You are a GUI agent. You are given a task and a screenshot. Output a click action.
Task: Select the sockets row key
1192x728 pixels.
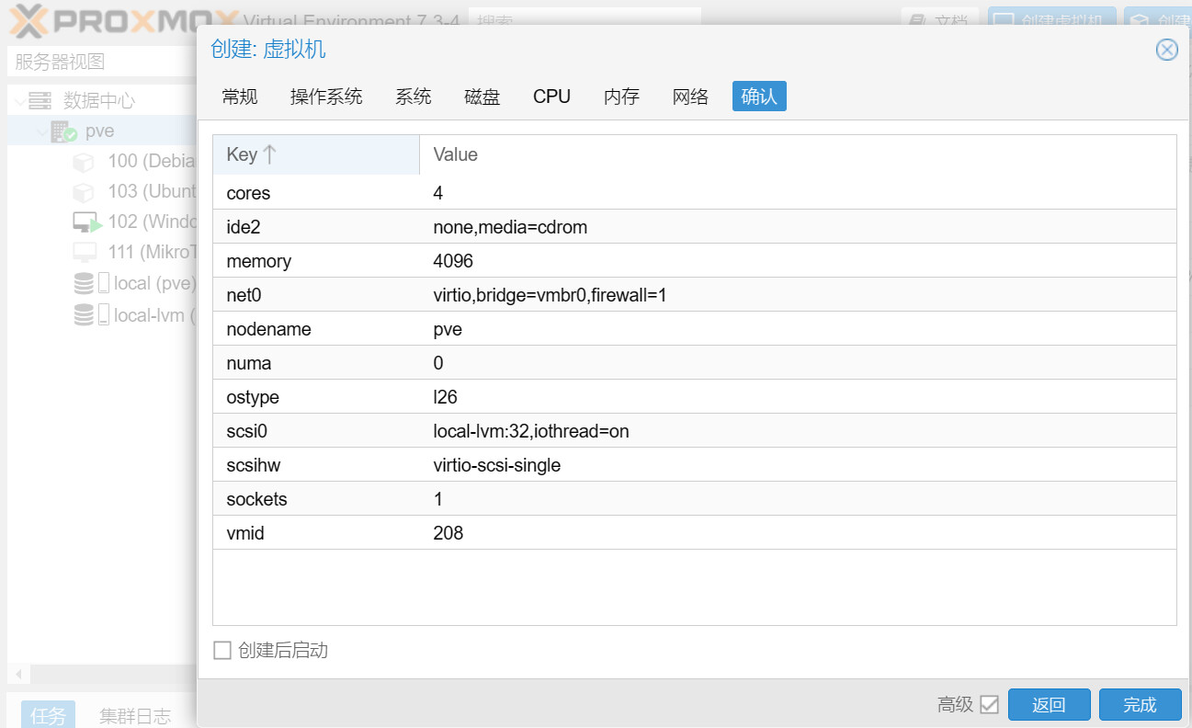pyautogui.click(x=256, y=499)
